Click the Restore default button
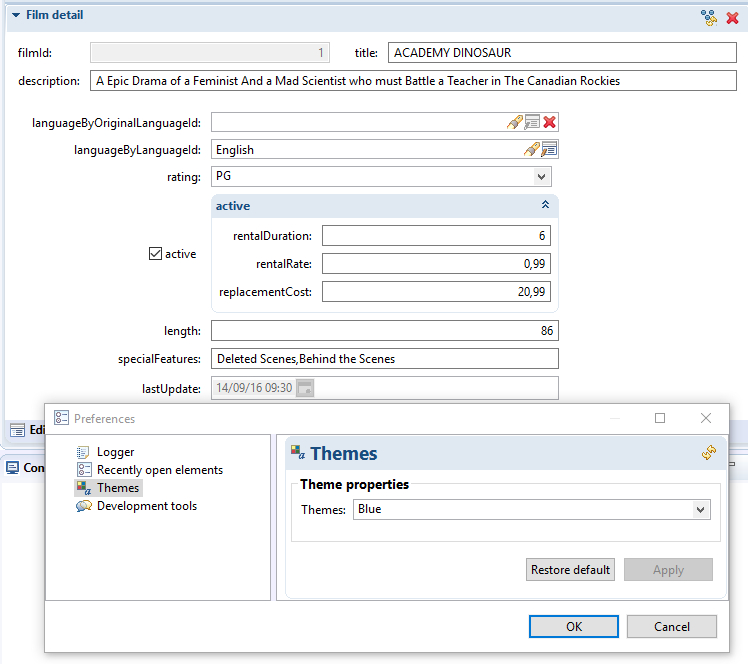Viewport: 748px width, 664px height. pyautogui.click(x=570, y=570)
